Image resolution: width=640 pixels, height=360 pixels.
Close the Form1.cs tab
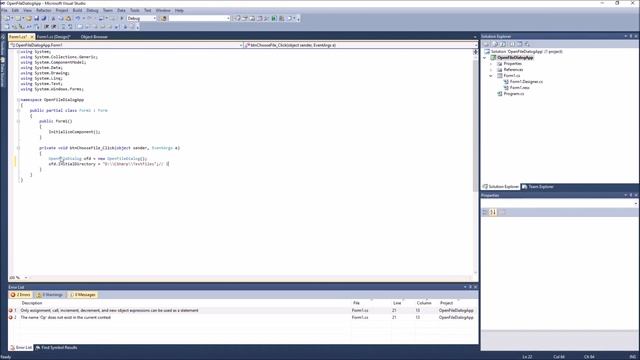click(x=32, y=37)
